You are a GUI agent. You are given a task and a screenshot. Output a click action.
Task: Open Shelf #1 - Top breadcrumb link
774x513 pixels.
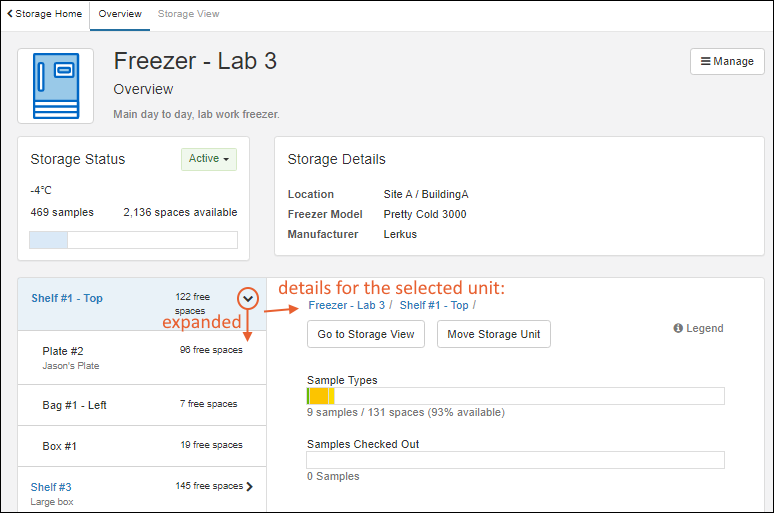click(x=434, y=305)
